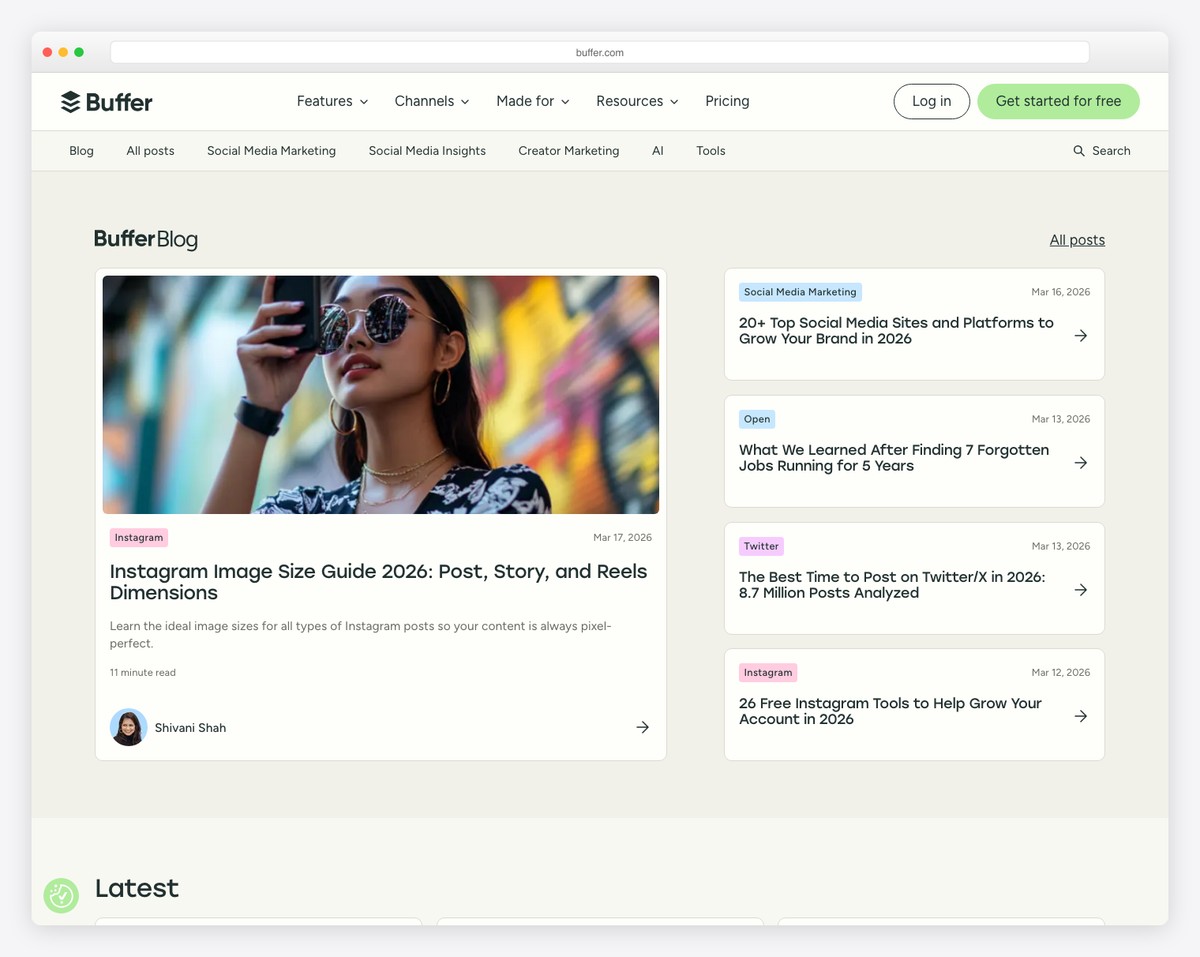The image size is (1200, 957).
Task: Click the arrow on the Twitter/X best time article
Action: [x=1080, y=590]
